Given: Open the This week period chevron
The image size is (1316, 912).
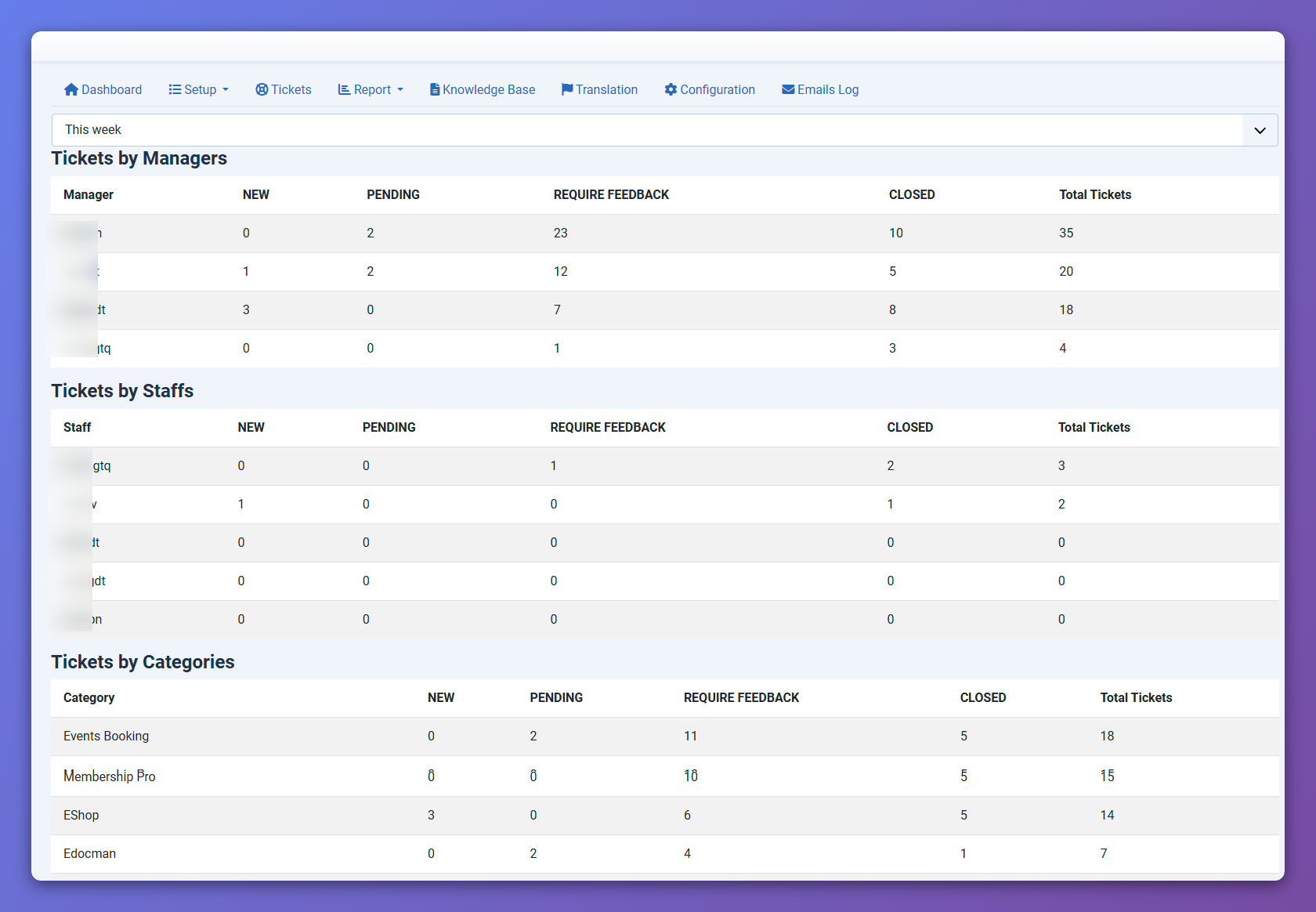Looking at the screenshot, I should coord(1260,130).
